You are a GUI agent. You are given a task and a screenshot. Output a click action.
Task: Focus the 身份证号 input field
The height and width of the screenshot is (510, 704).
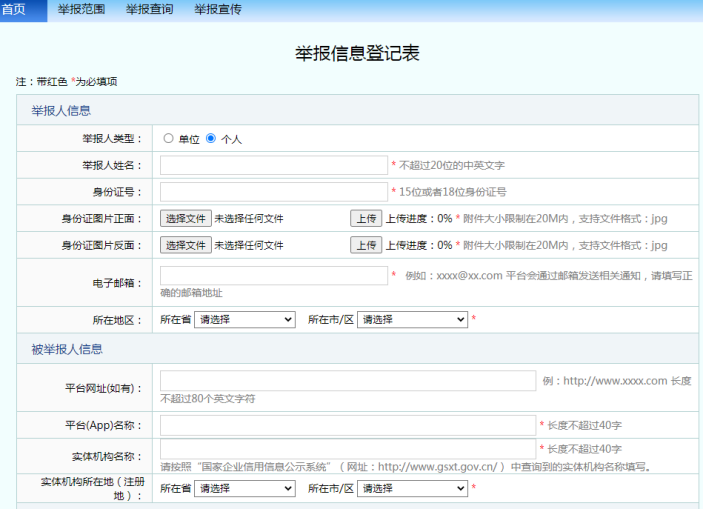[274, 192]
